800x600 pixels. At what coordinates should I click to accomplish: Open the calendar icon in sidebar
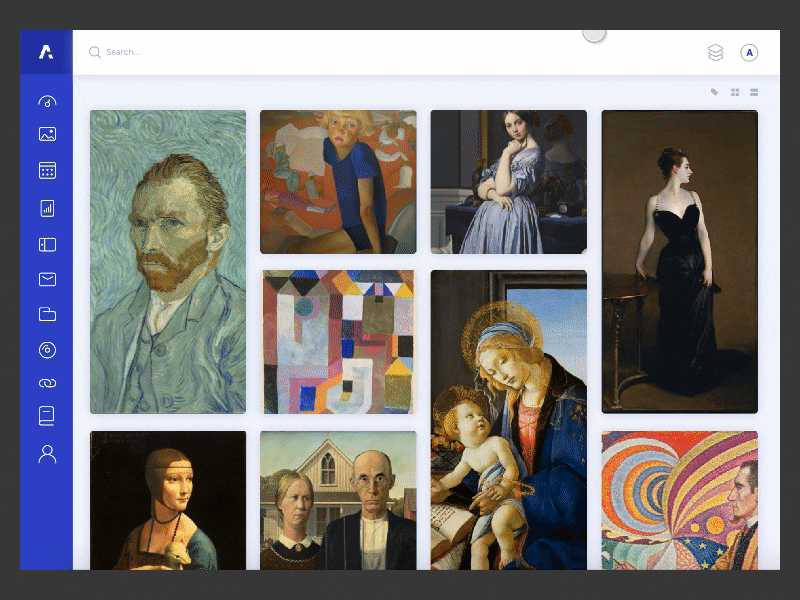pyautogui.click(x=47, y=170)
